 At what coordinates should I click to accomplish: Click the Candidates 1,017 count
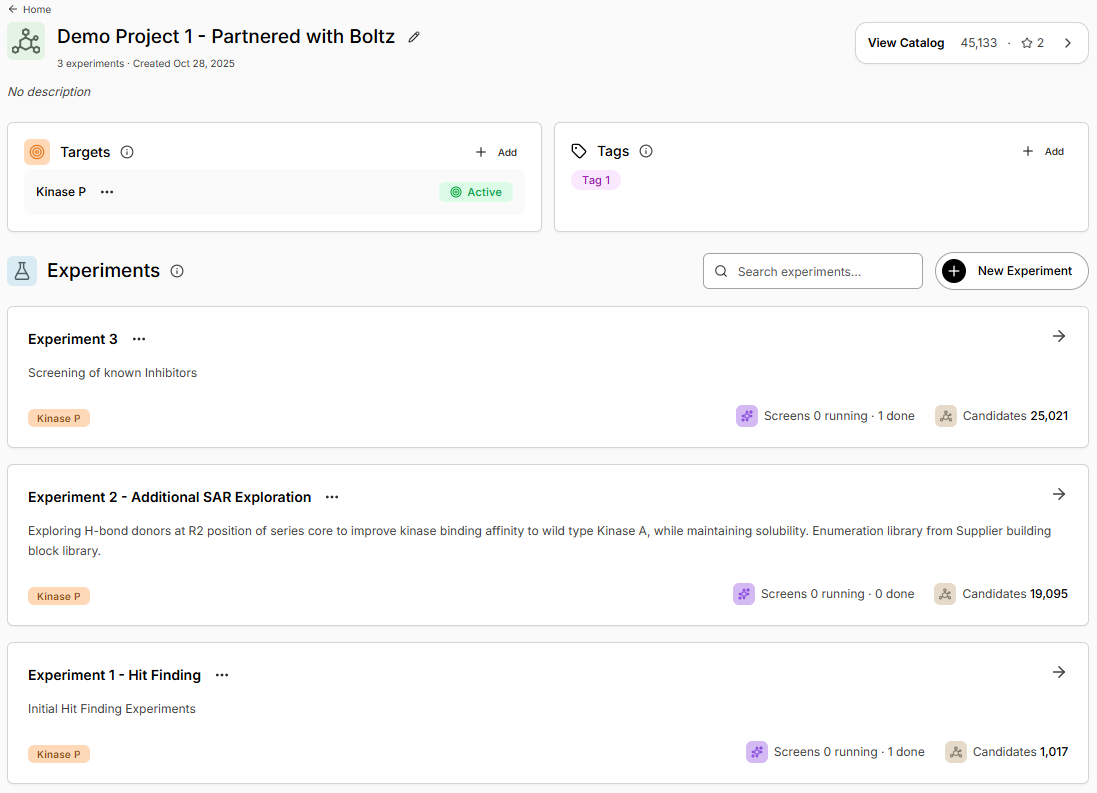coord(1020,752)
